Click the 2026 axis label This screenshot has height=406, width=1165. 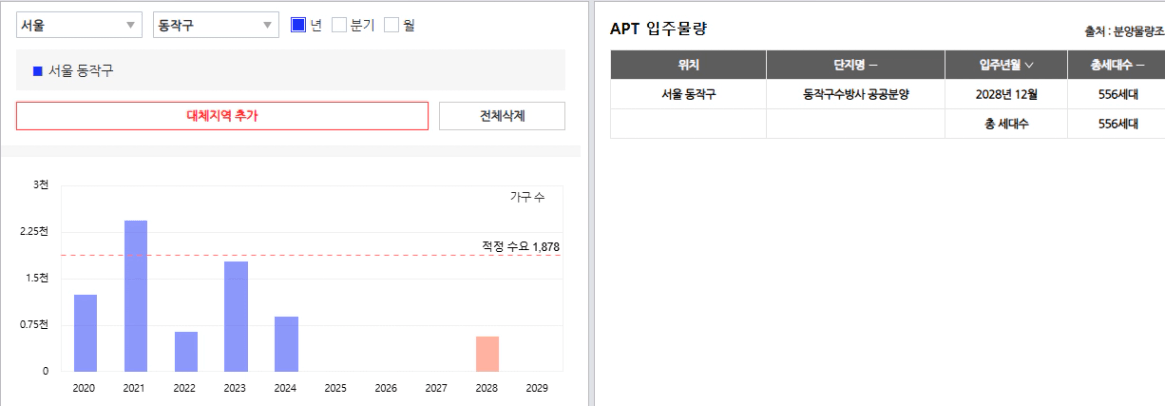coord(386,388)
